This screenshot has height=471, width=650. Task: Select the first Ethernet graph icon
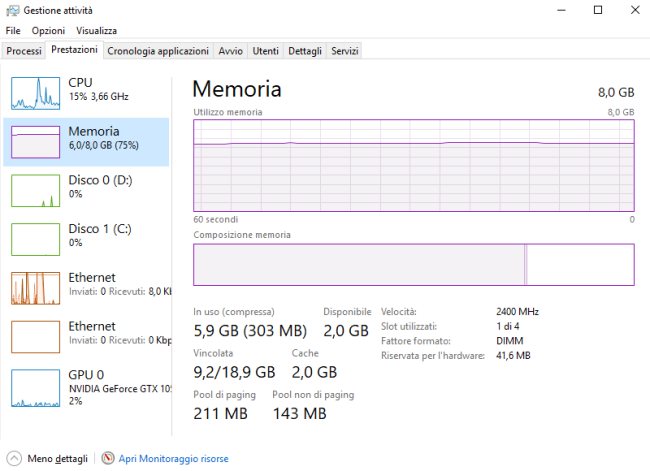point(35,288)
